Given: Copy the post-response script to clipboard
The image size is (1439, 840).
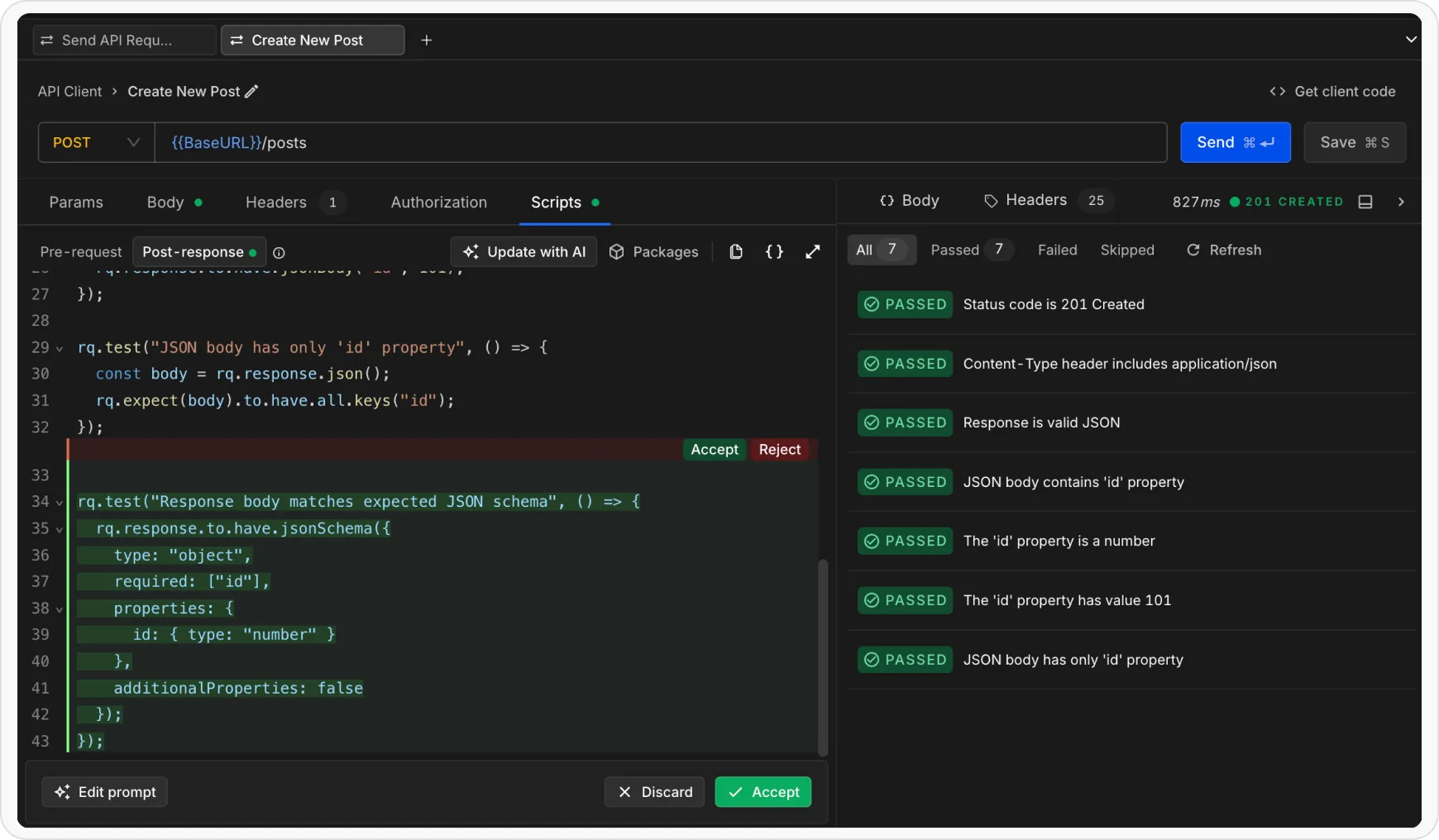Looking at the screenshot, I should [735, 252].
